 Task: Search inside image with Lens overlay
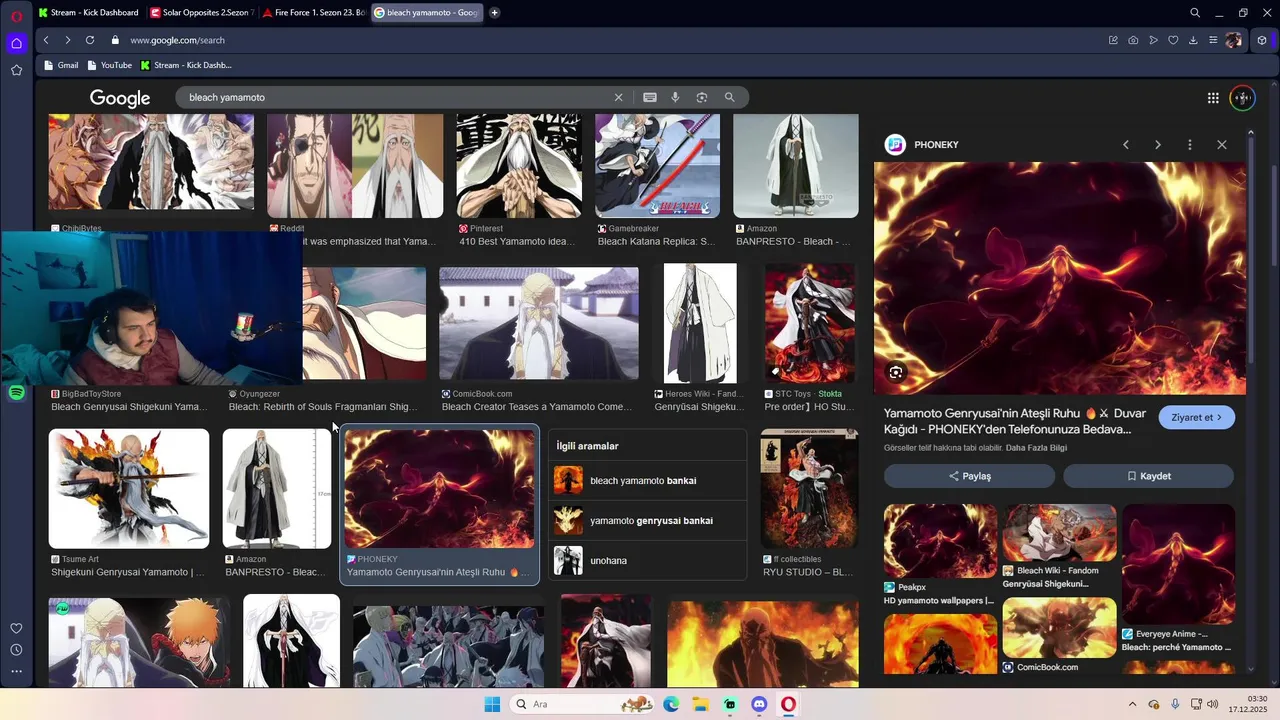[896, 373]
